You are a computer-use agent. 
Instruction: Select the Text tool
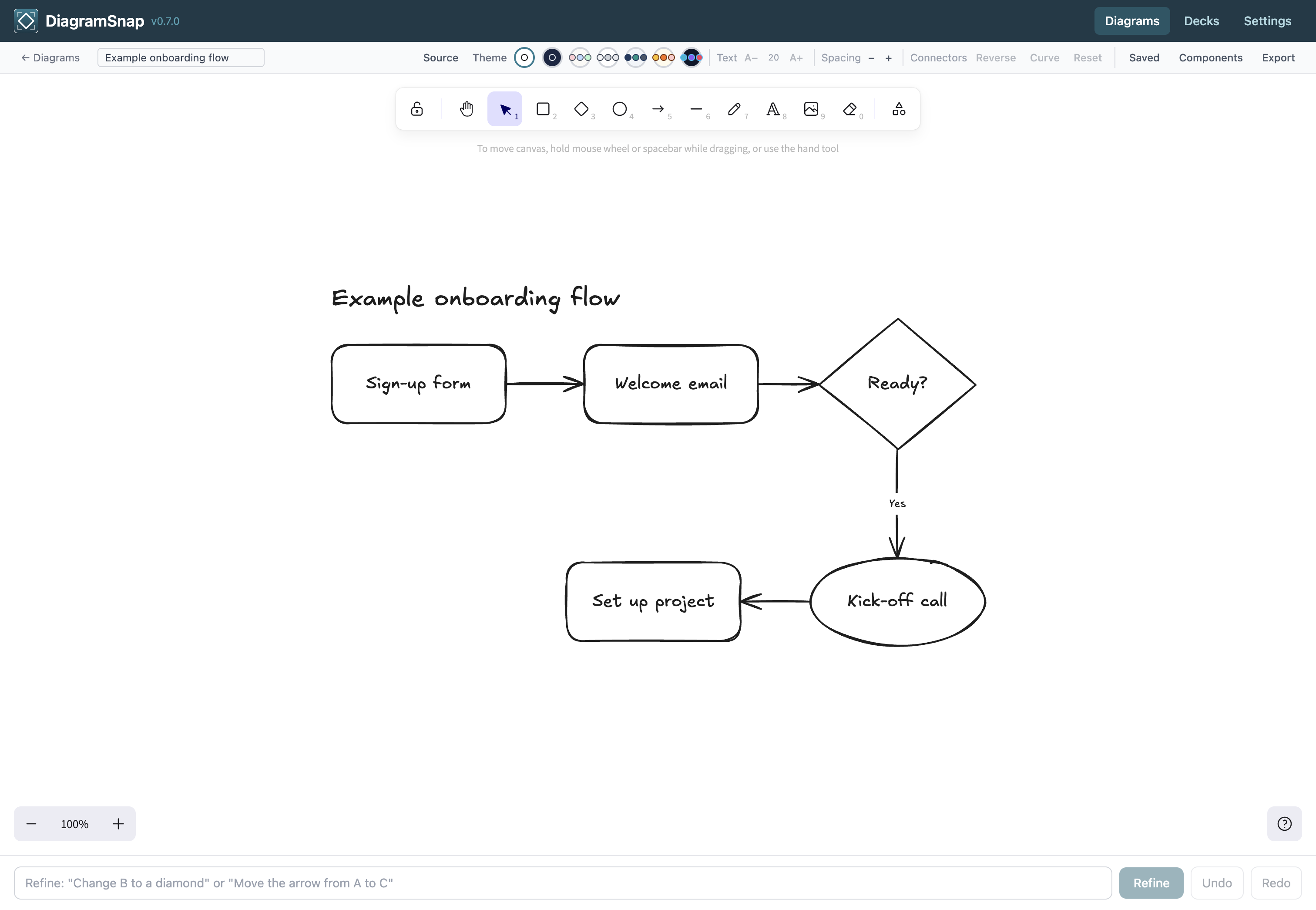773,109
